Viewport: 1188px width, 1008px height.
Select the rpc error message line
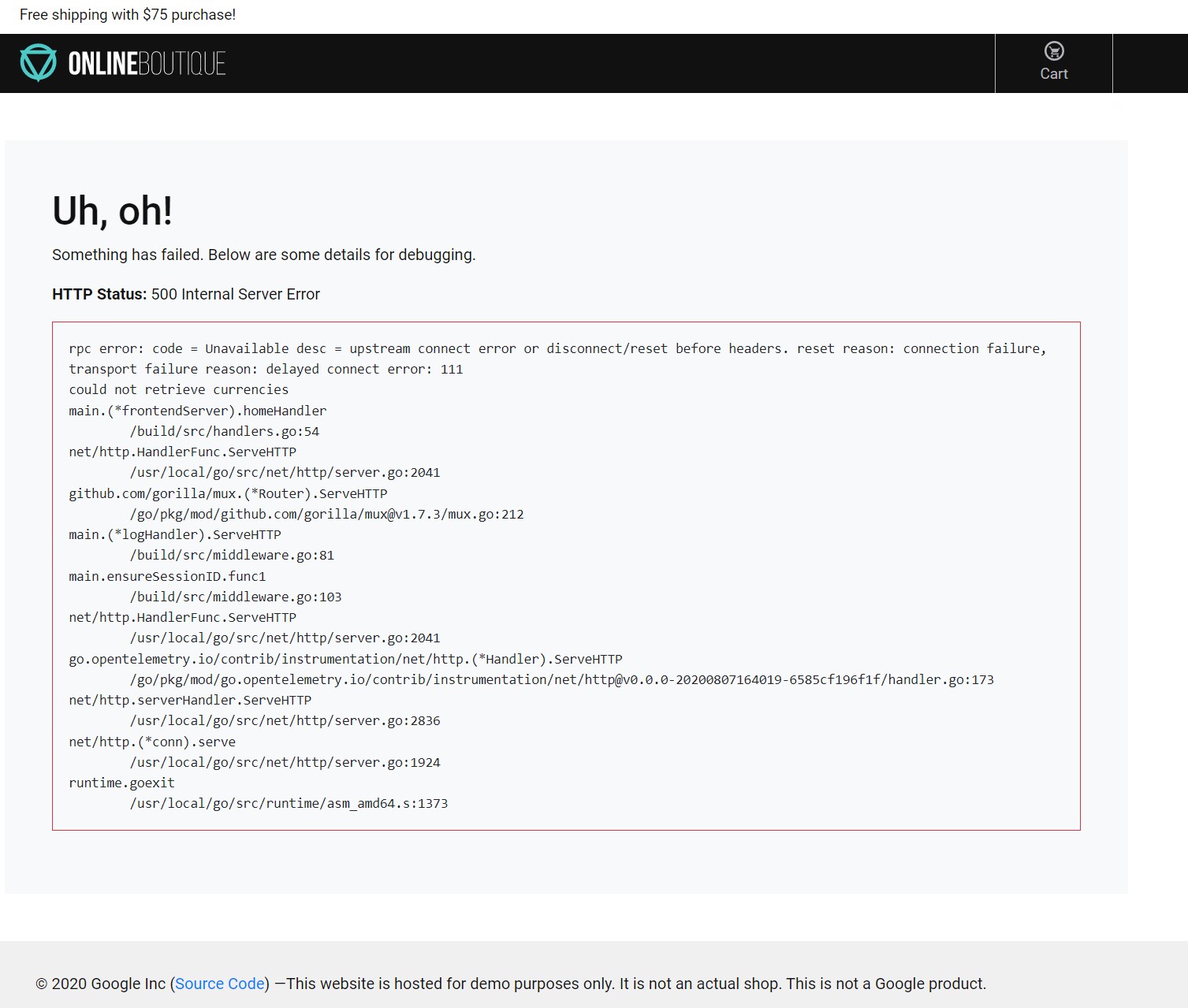pos(557,348)
